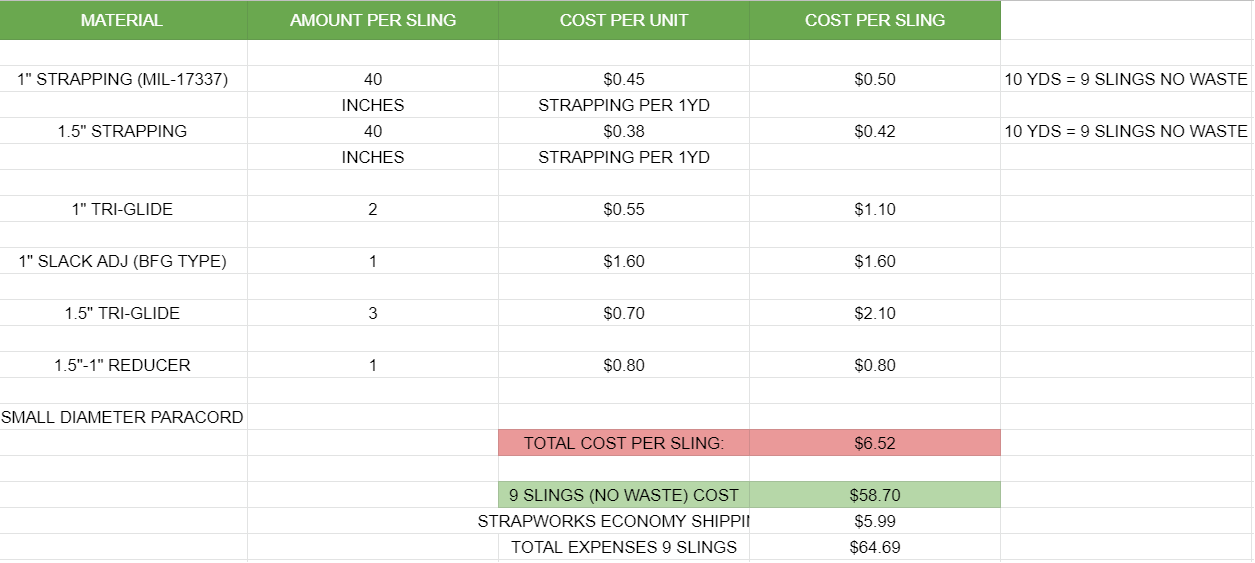This screenshot has height=563, width=1255.
Task: Select the COST PER SLING header cell
Action: [x=875, y=20]
